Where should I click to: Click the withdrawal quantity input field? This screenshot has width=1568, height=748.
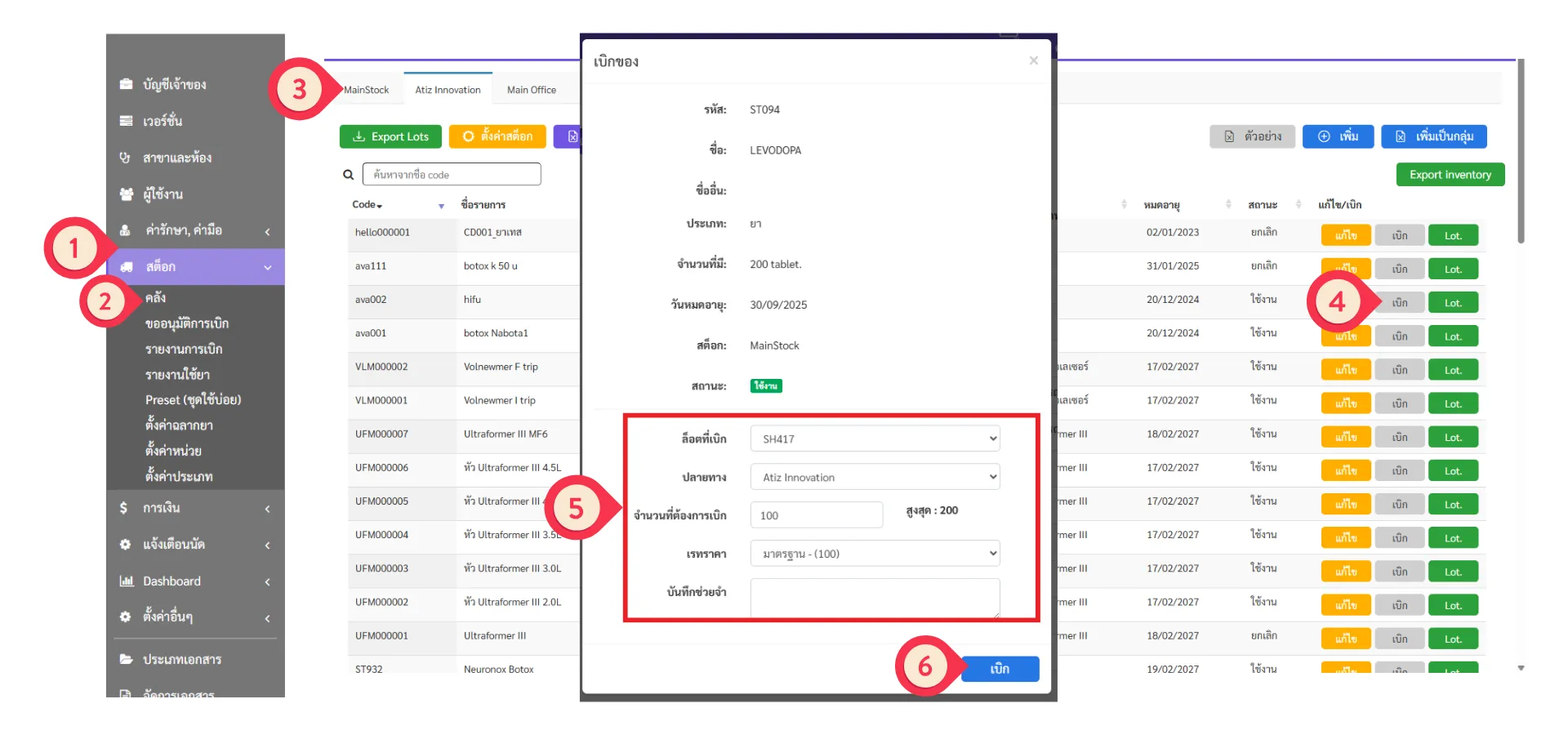816,515
